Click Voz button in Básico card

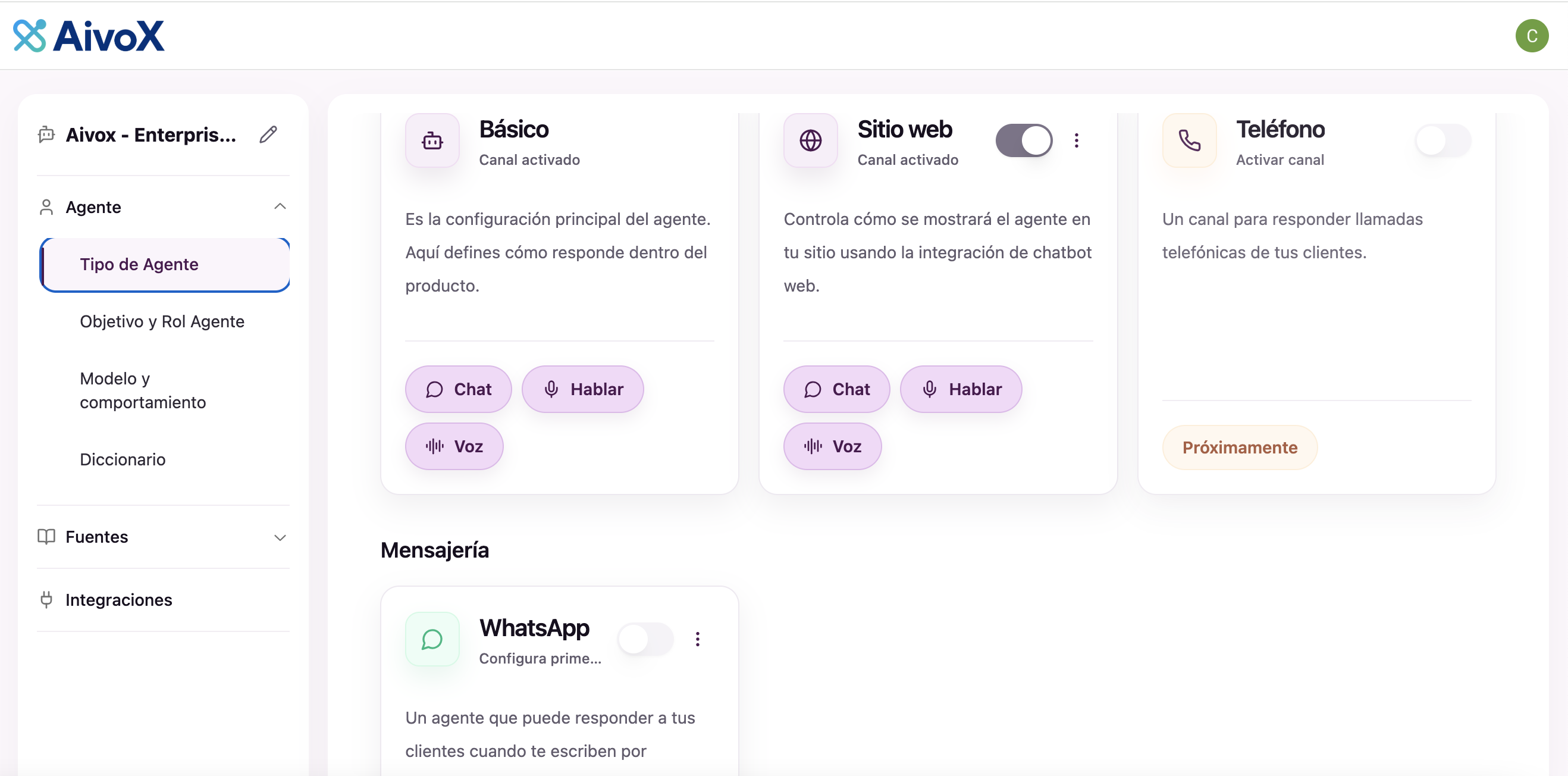(x=454, y=446)
